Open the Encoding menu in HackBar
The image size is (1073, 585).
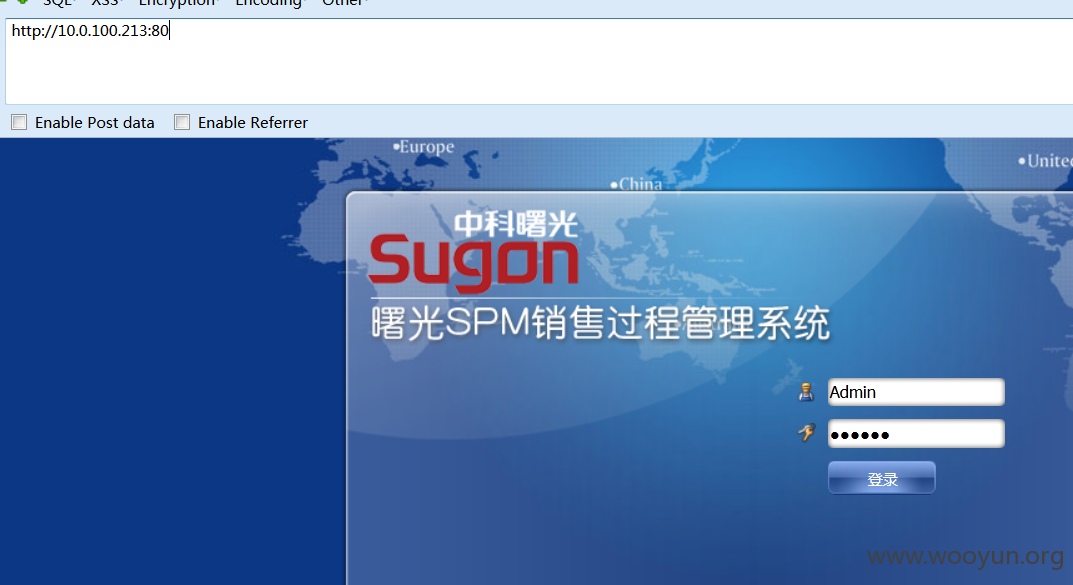(x=269, y=3)
